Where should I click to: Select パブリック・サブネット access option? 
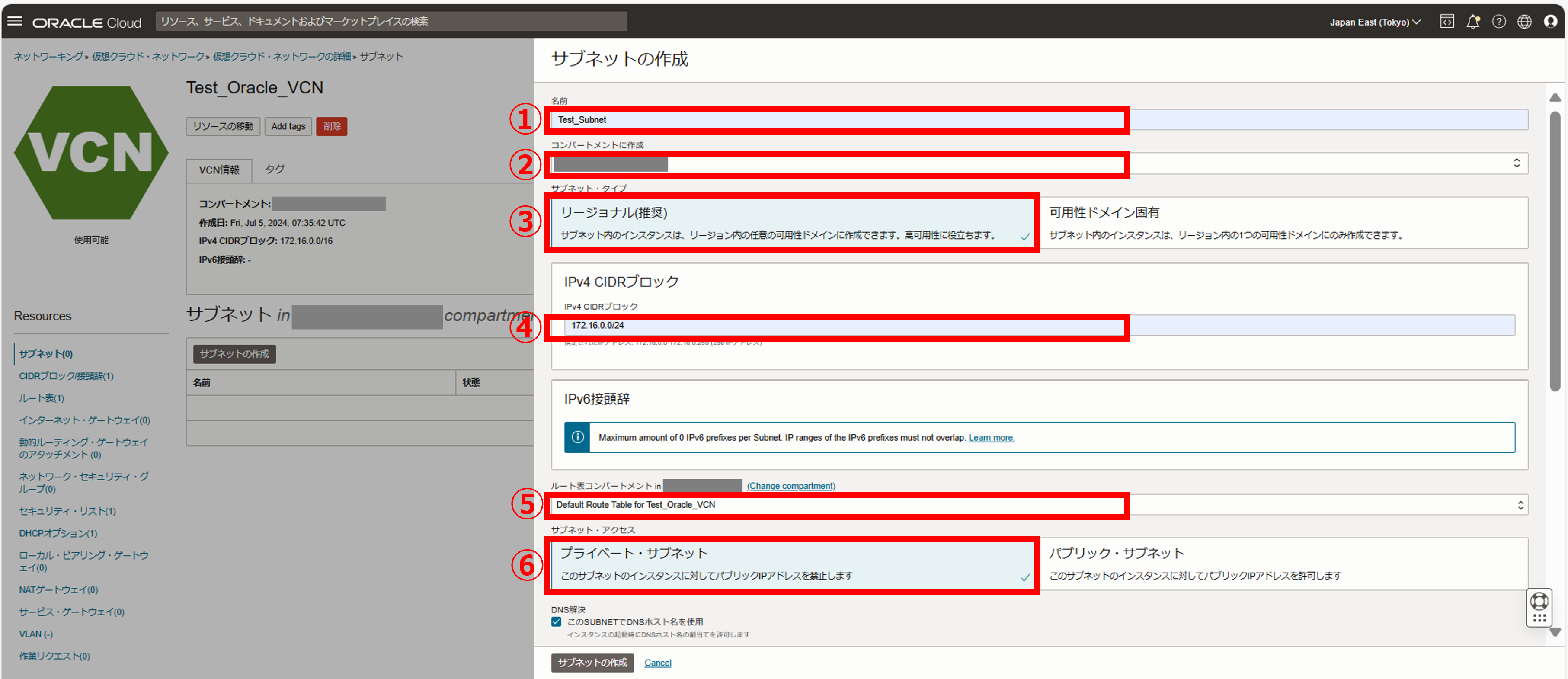coord(1283,563)
